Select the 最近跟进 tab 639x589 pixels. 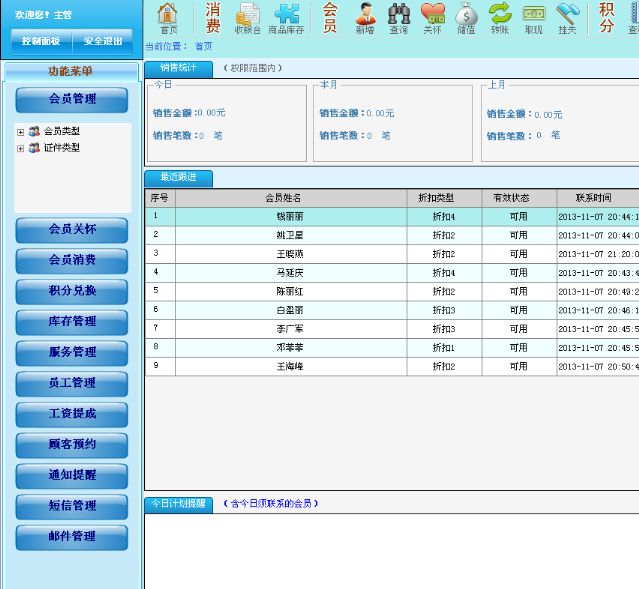[178, 178]
